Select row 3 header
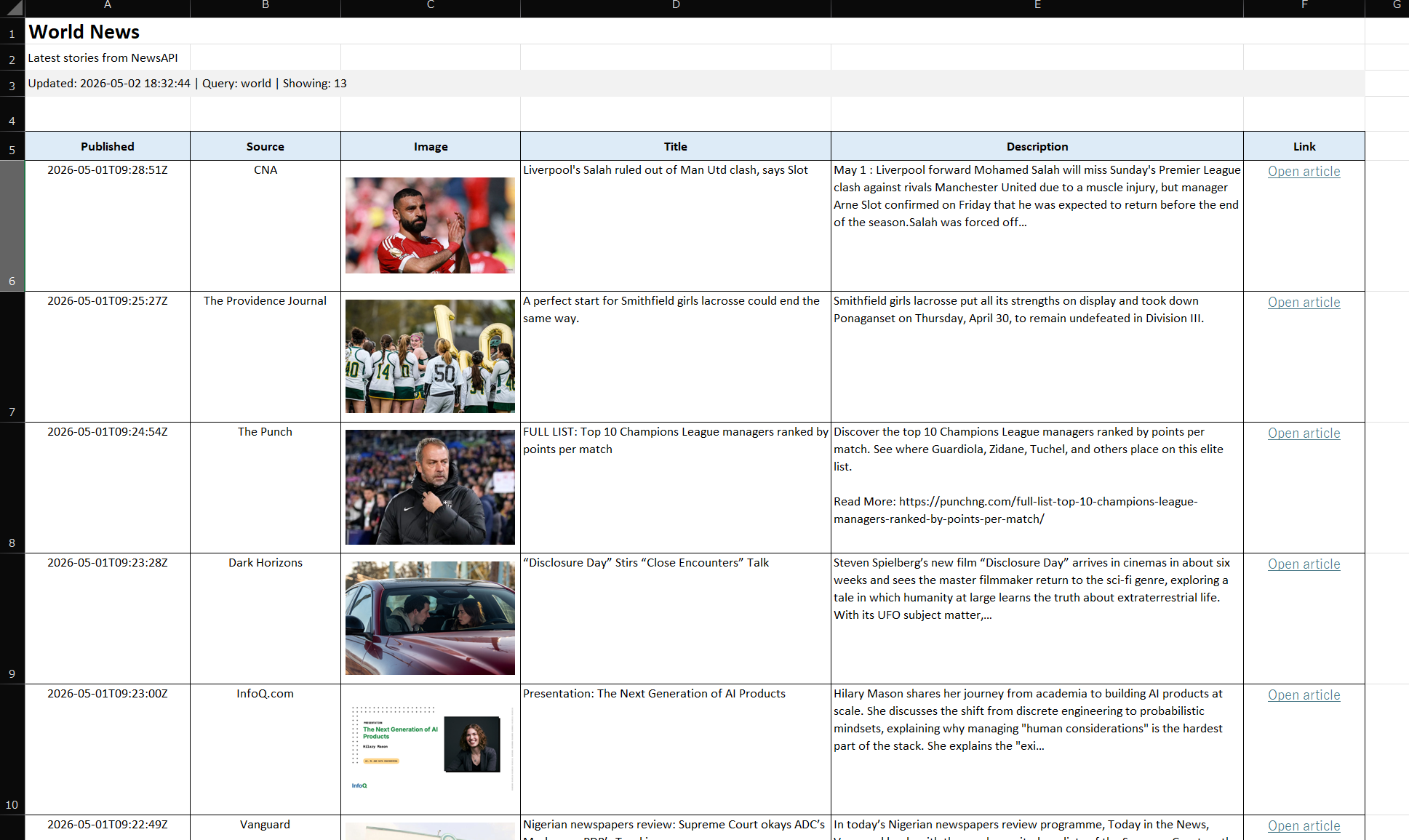 pyautogui.click(x=12, y=84)
